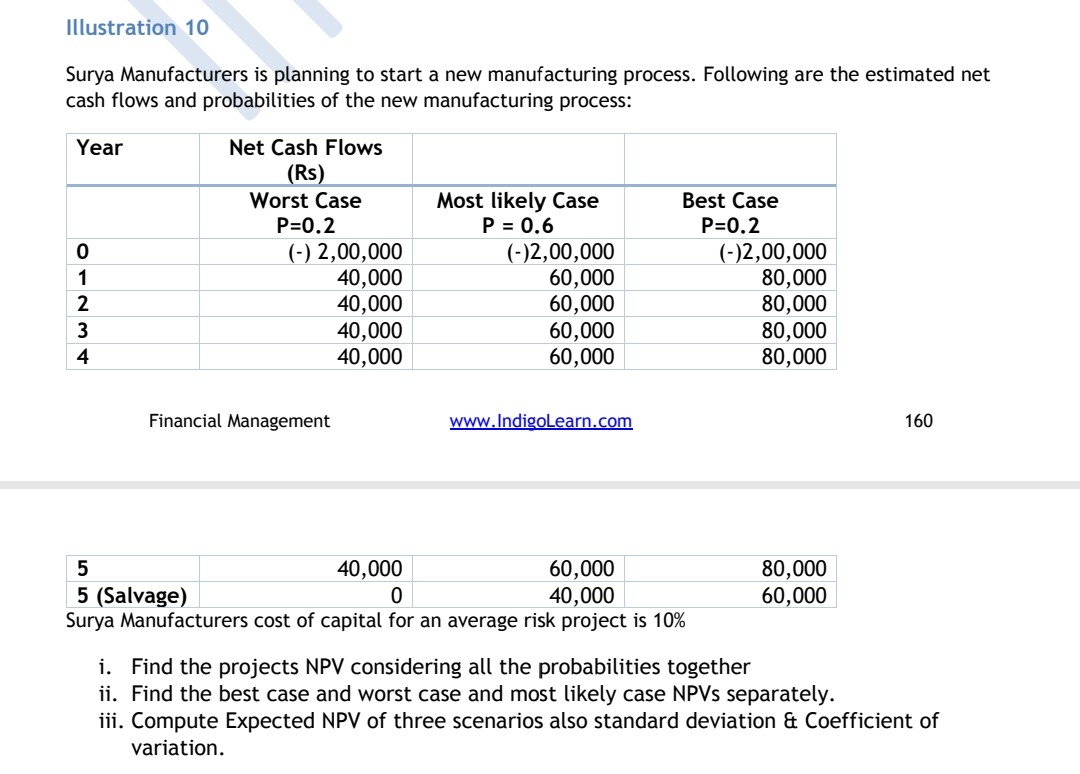Image resolution: width=1080 pixels, height=774 pixels.
Task: Select Year 4 best case 80,000 cell
Action: tap(794, 356)
